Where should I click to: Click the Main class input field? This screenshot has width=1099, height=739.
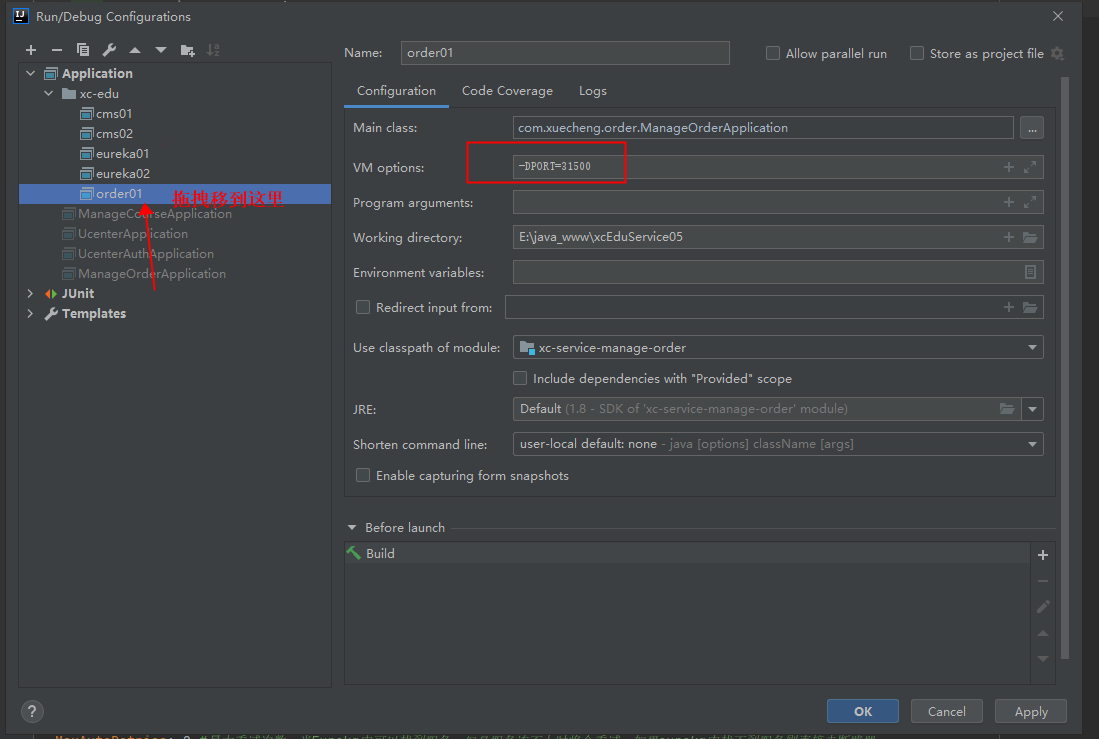click(x=763, y=128)
